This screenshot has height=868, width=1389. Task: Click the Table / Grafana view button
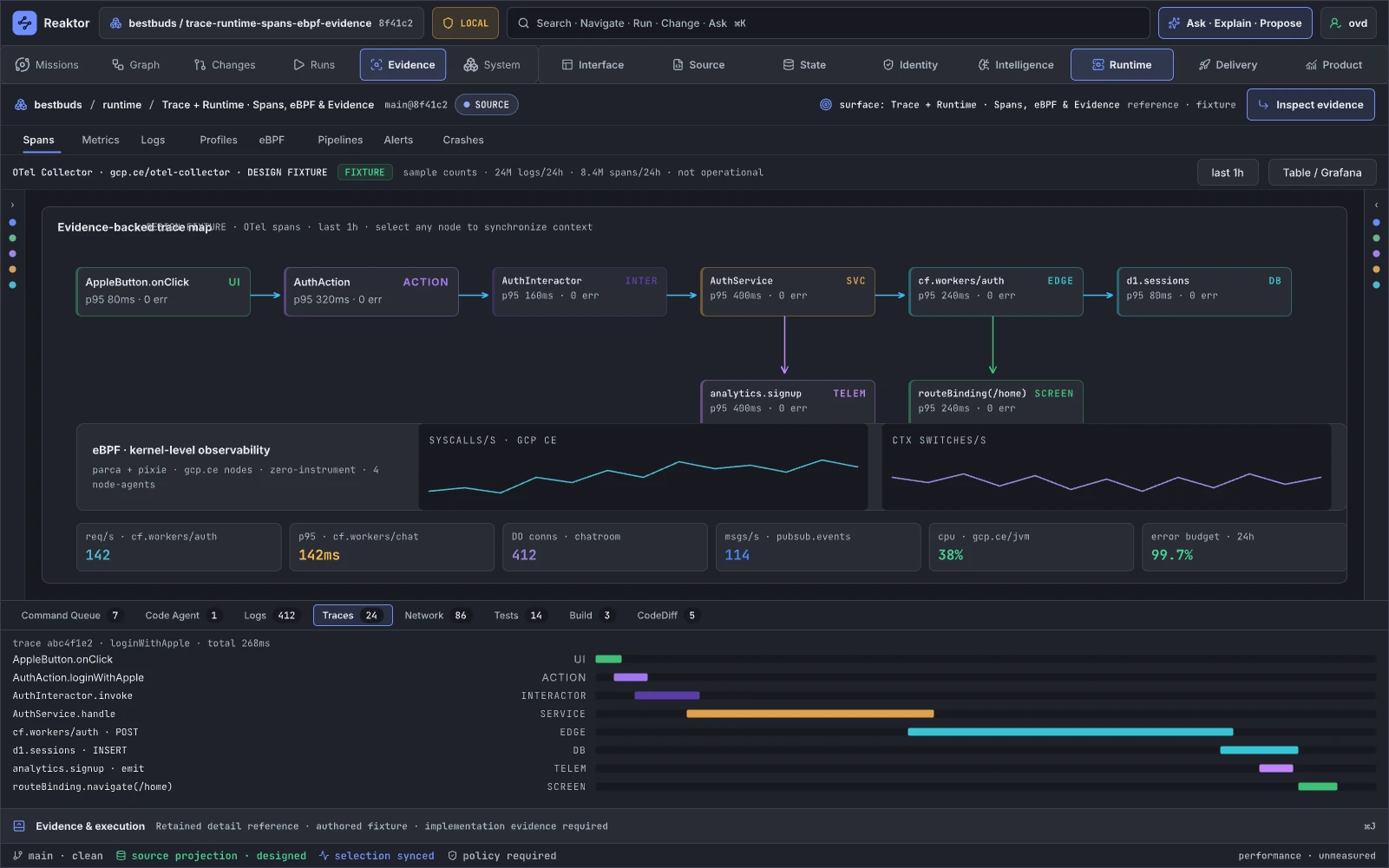[x=1322, y=173]
